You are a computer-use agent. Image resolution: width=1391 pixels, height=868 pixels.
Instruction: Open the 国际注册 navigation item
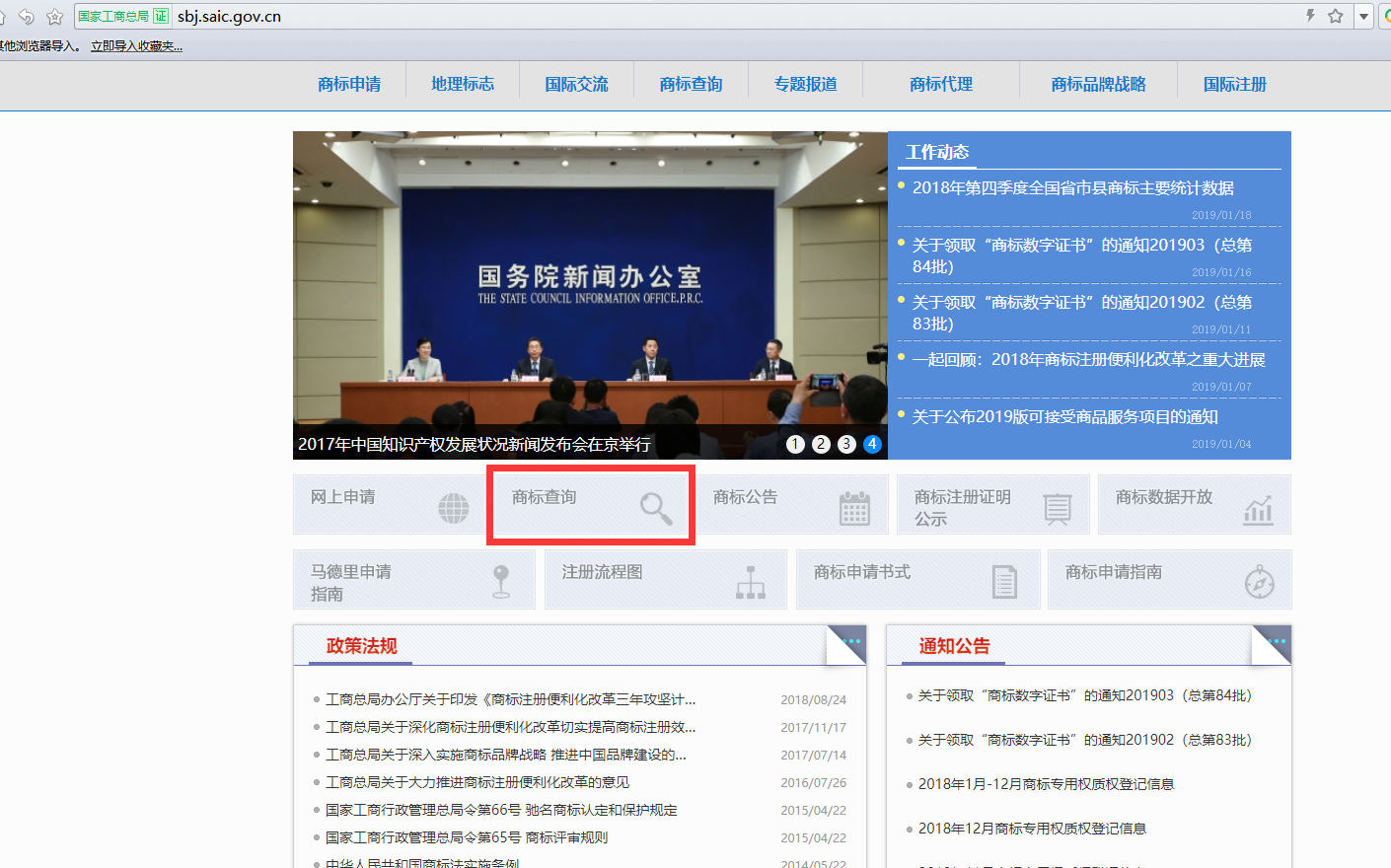click(x=1234, y=85)
